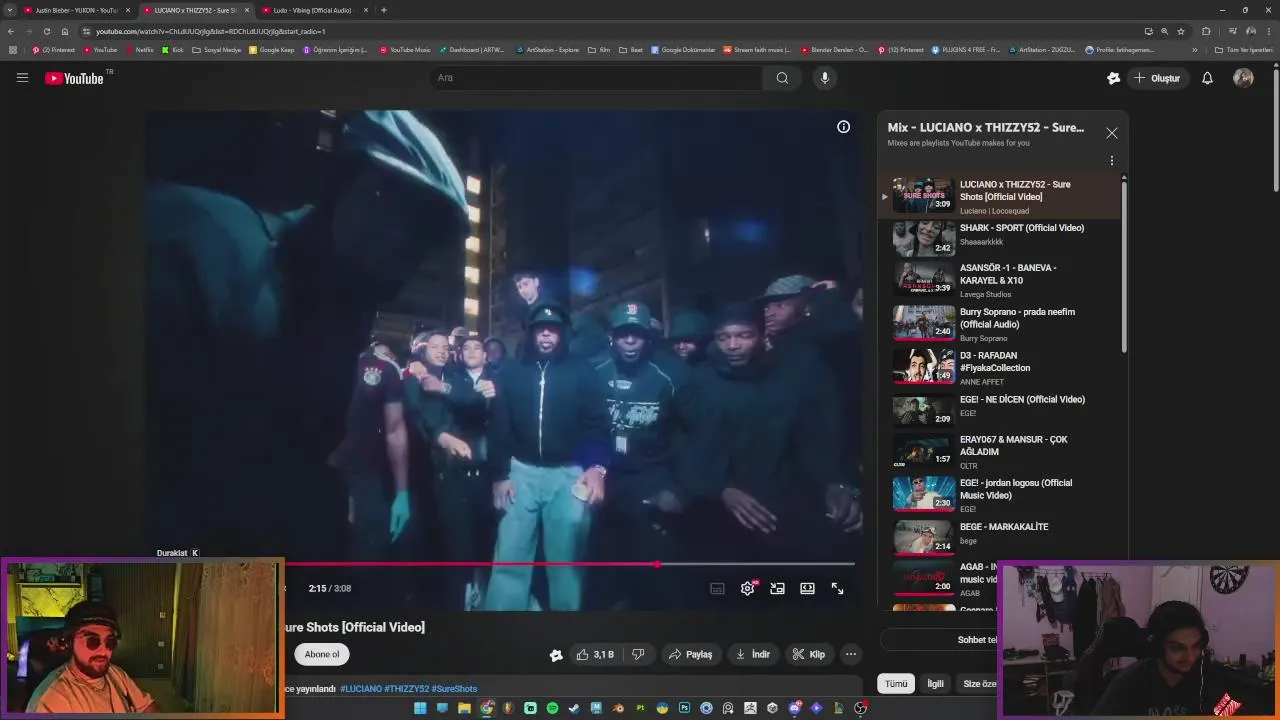This screenshot has height=720, width=1280.
Task: Open the Tüm Yer İşaretleri bookmarks folder
Action: pos(1243,50)
